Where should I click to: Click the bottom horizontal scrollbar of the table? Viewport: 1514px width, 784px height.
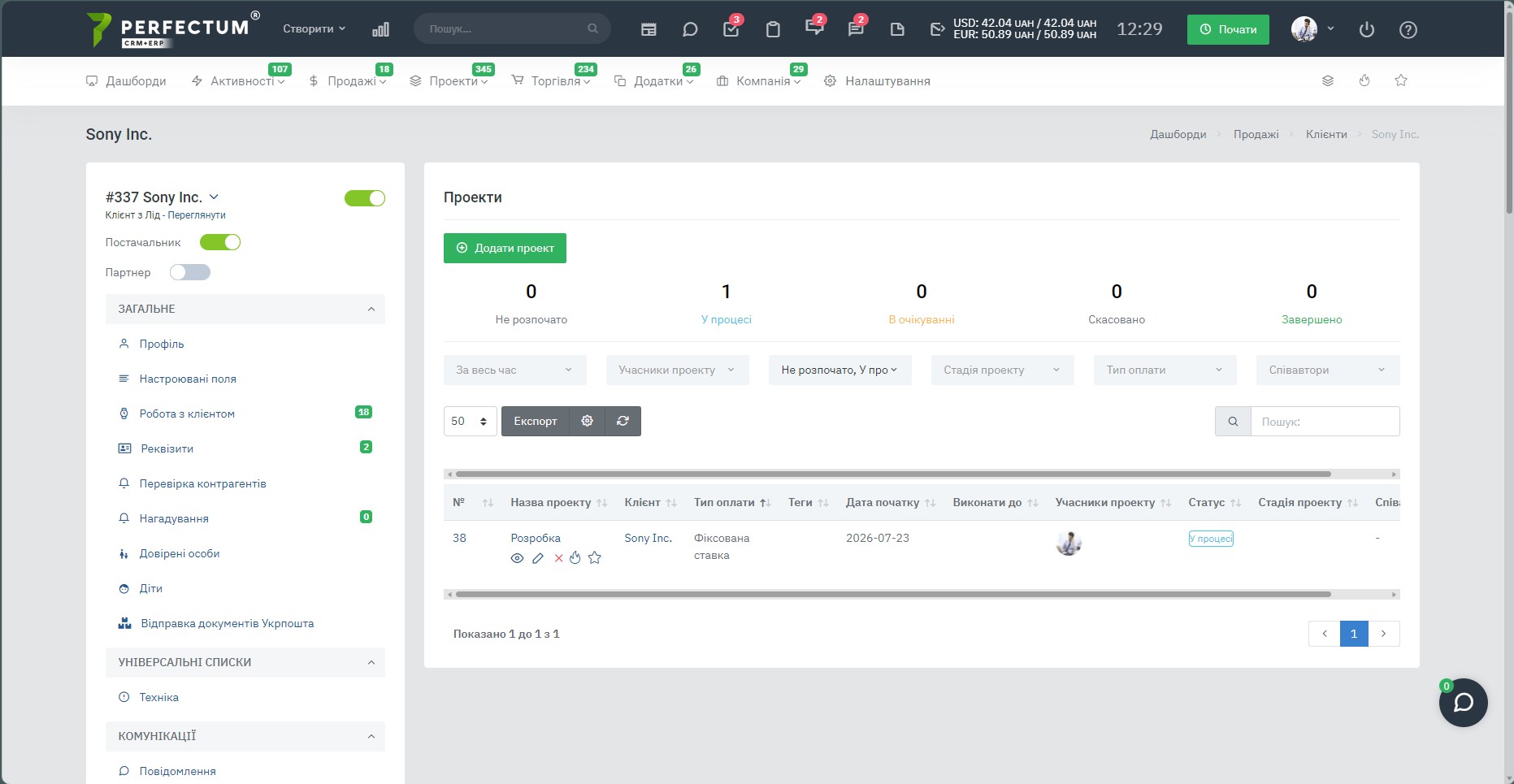[893, 594]
